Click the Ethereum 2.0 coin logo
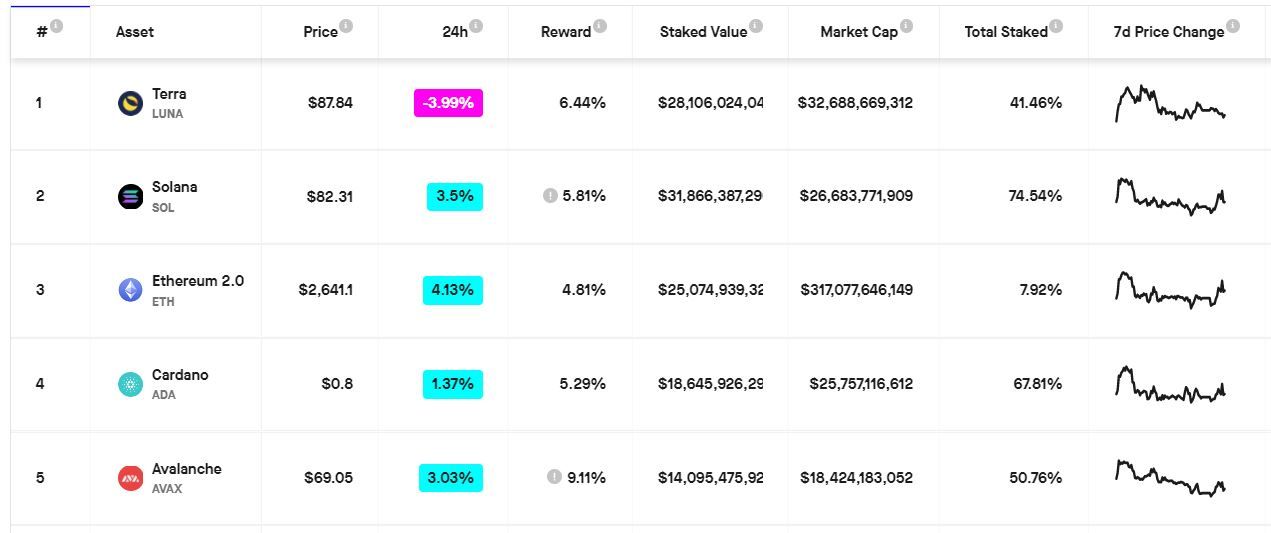 [x=131, y=290]
